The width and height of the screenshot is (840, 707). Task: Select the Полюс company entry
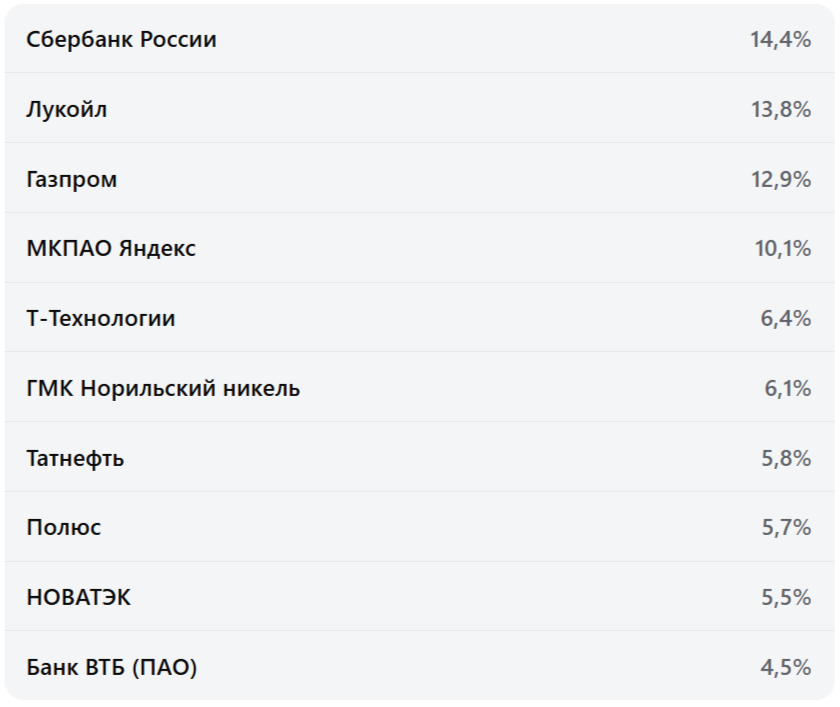point(64,527)
